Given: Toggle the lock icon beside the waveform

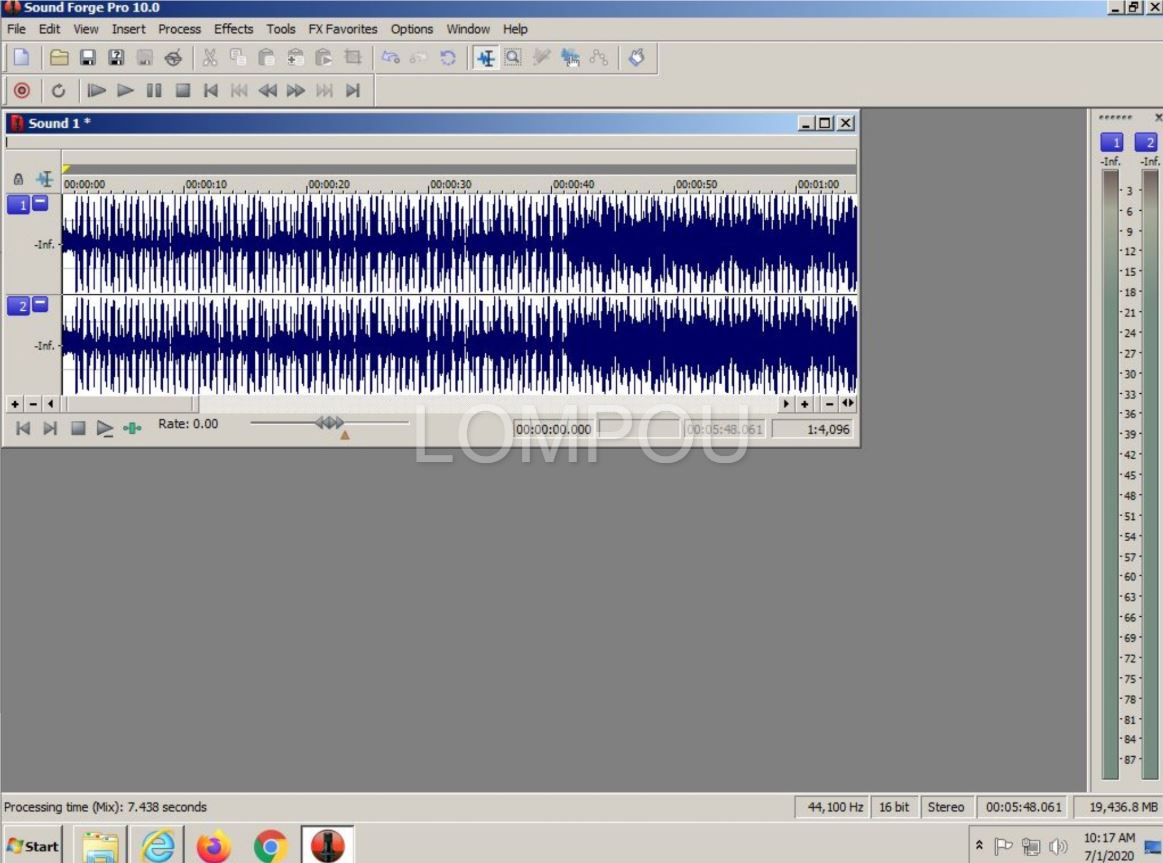Looking at the screenshot, I should coord(17,178).
